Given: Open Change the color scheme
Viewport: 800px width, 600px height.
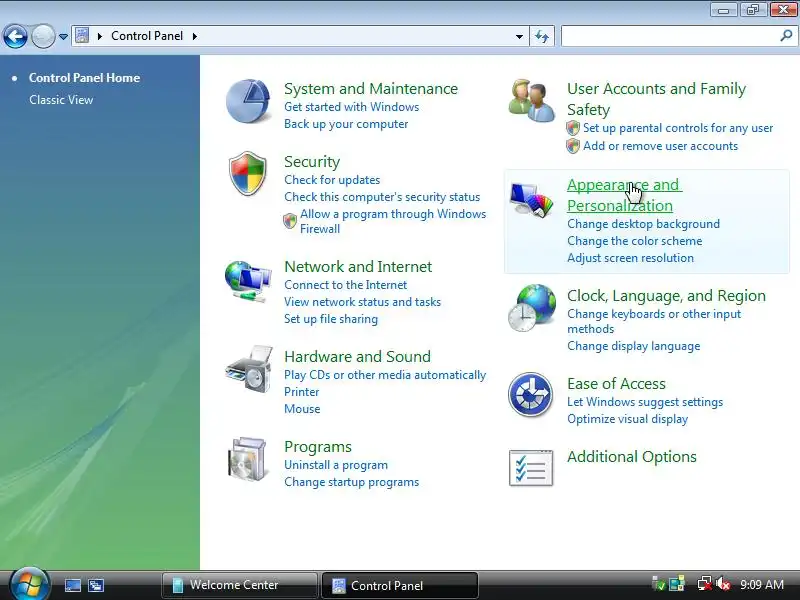Looking at the screenshot, I should click(635, 241).
